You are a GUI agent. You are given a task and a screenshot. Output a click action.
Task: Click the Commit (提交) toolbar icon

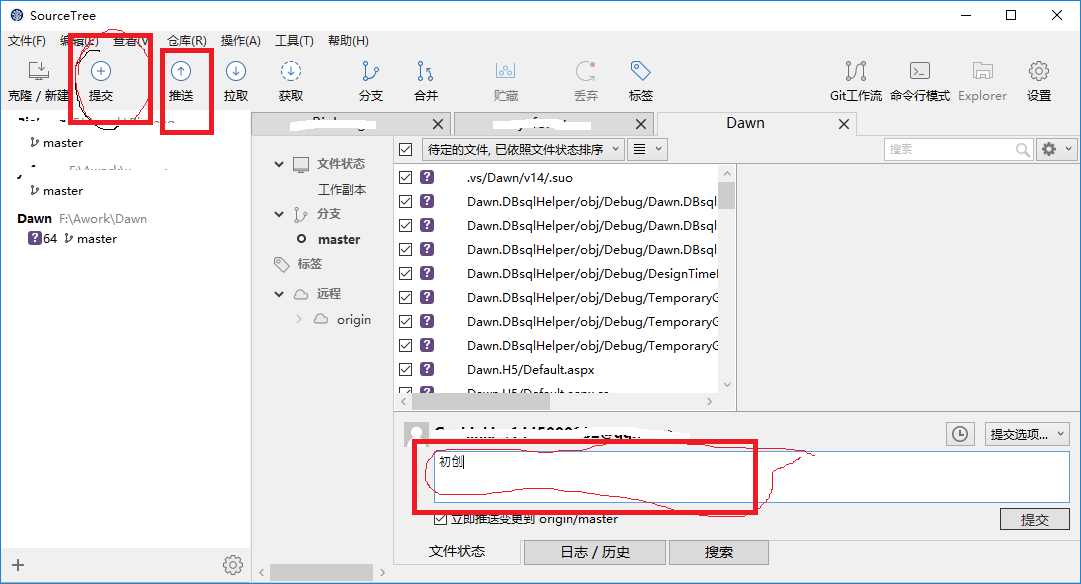click(x=101, y=71)
